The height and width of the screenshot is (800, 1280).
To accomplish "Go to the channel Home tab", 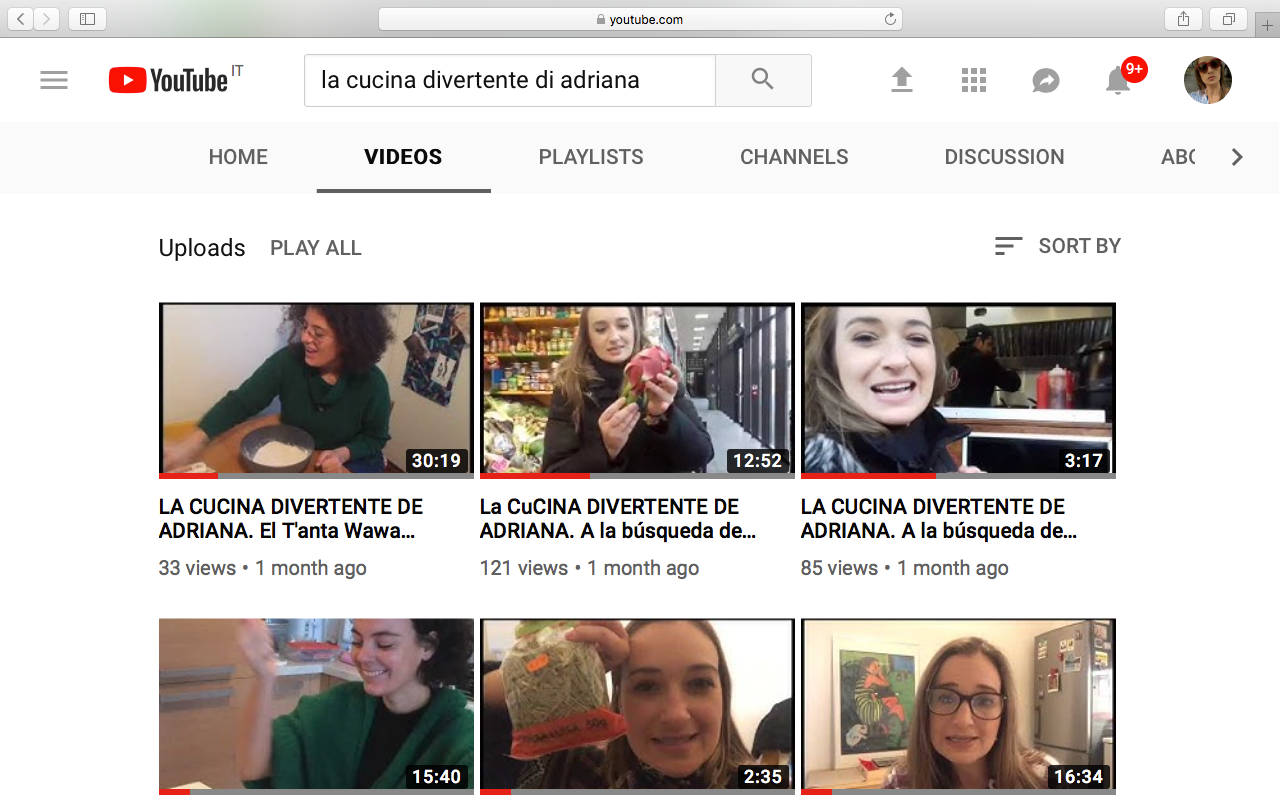I will [238, 157].
